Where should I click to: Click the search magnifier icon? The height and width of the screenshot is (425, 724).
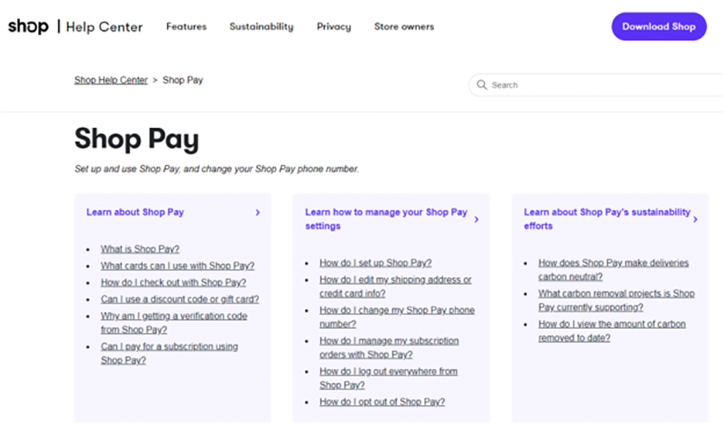click(x=482, y=85)
